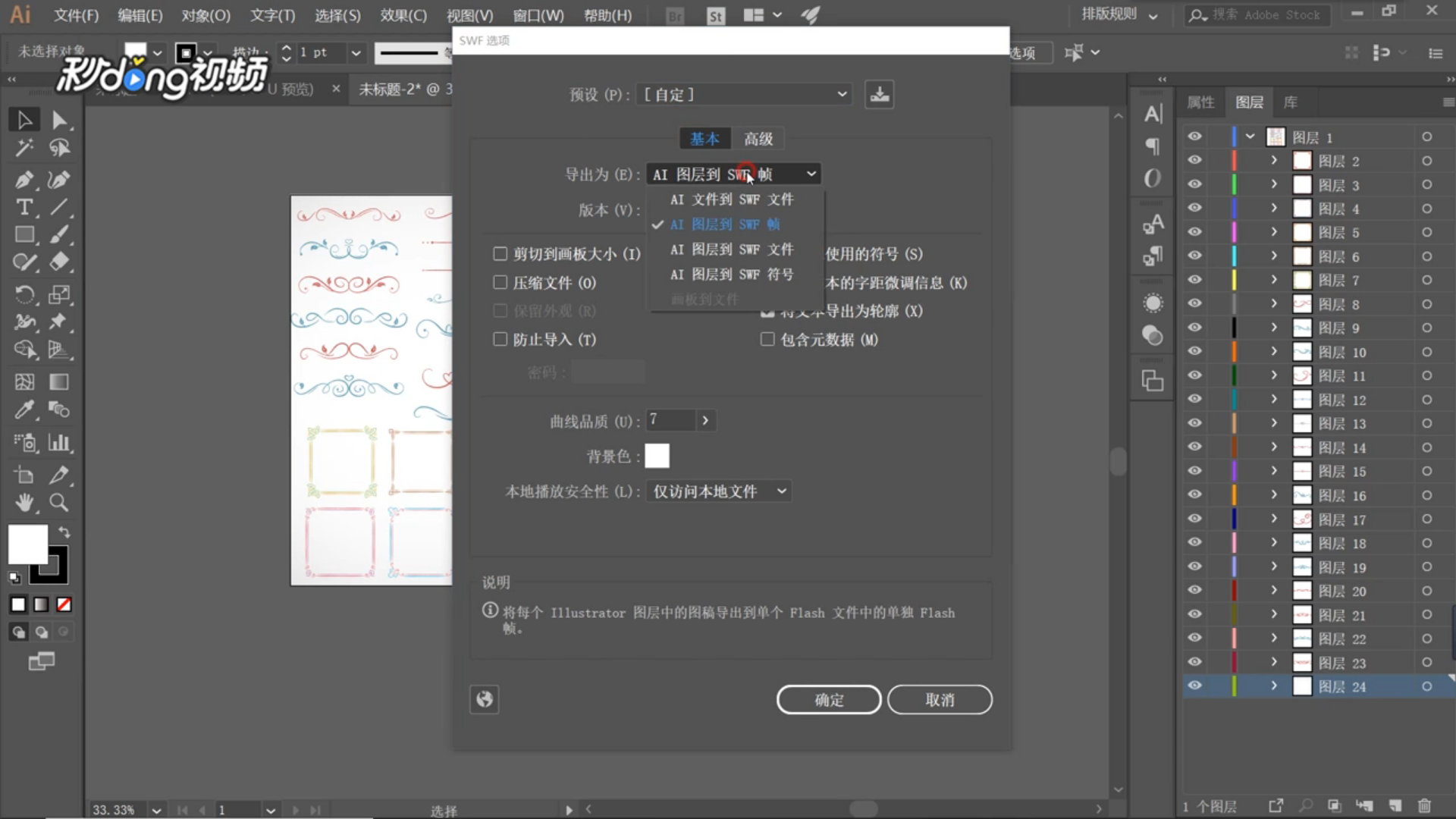Click the white 背景色 swatch
The height and width of the screenshot is (819, 1456).
point(657,457)
